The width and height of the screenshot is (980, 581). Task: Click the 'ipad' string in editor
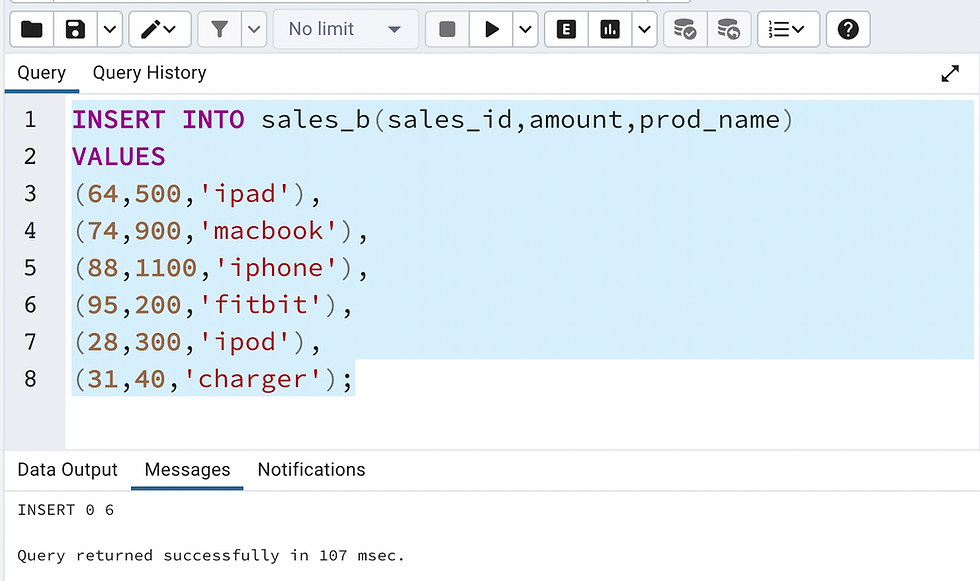tap(245, 194)
